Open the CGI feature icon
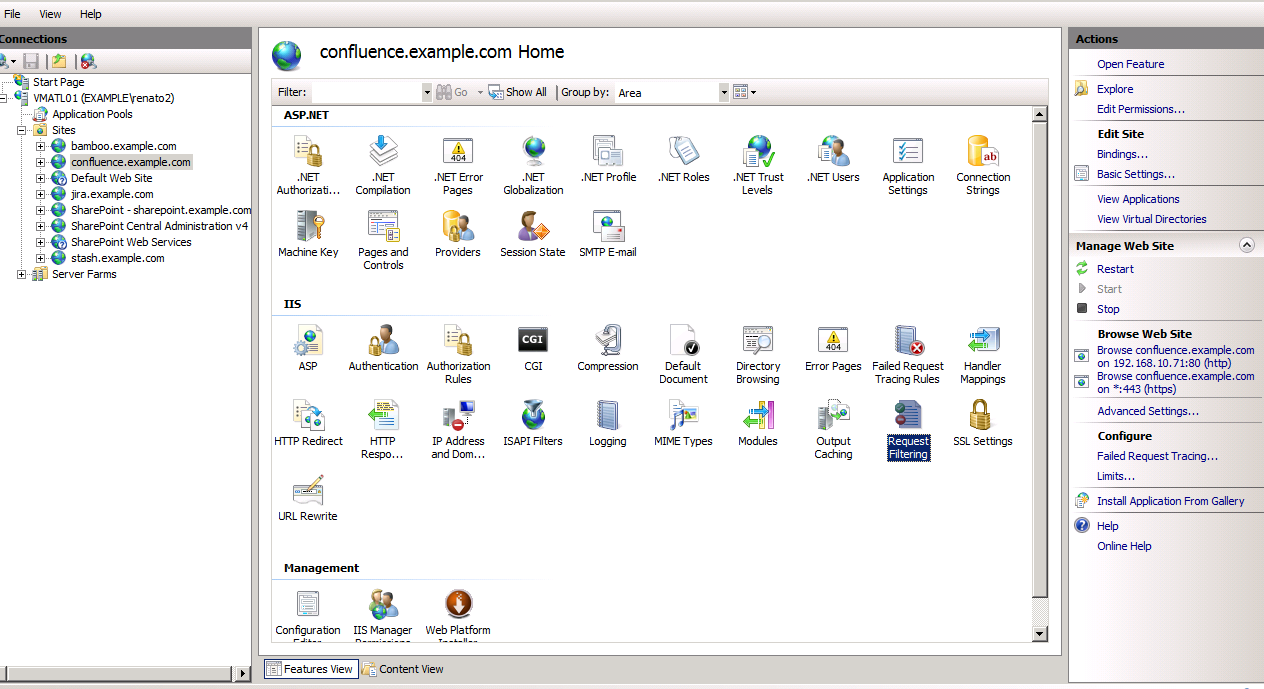This screenshot has width=1264, height=689. coord(533,348)
